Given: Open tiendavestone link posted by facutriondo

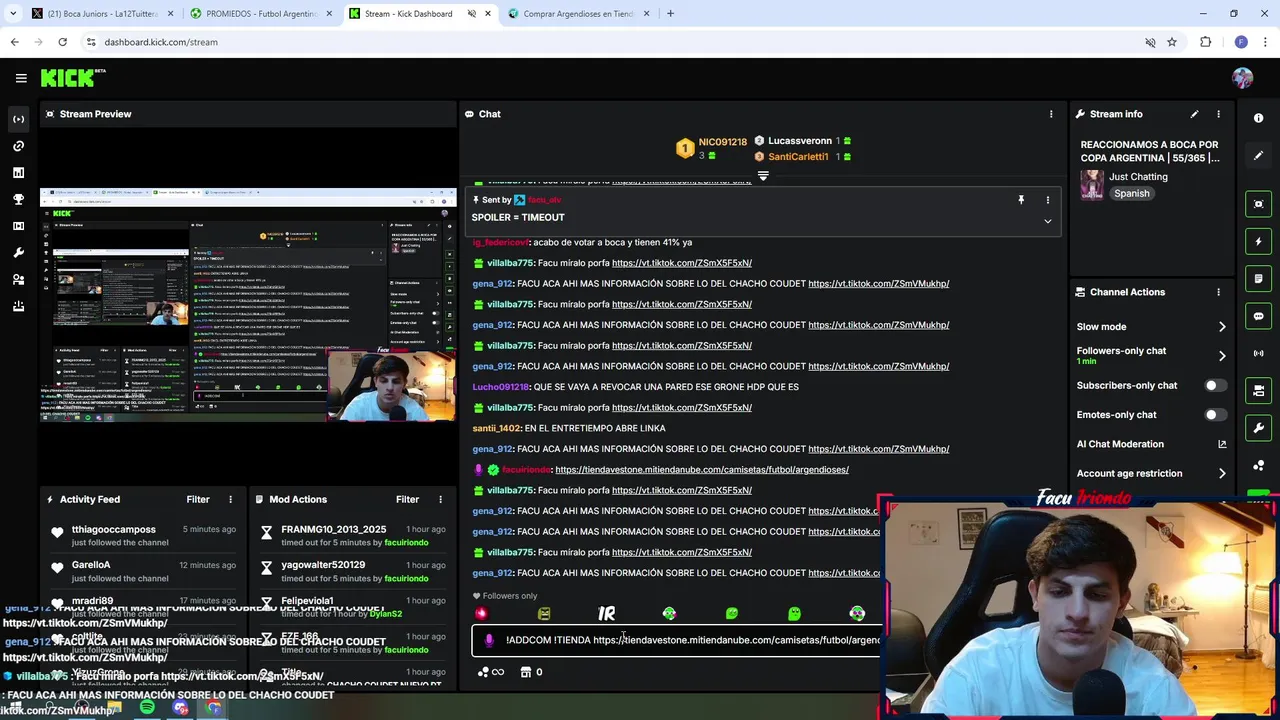Looking at the screenshot, I should tap(702, 469).
